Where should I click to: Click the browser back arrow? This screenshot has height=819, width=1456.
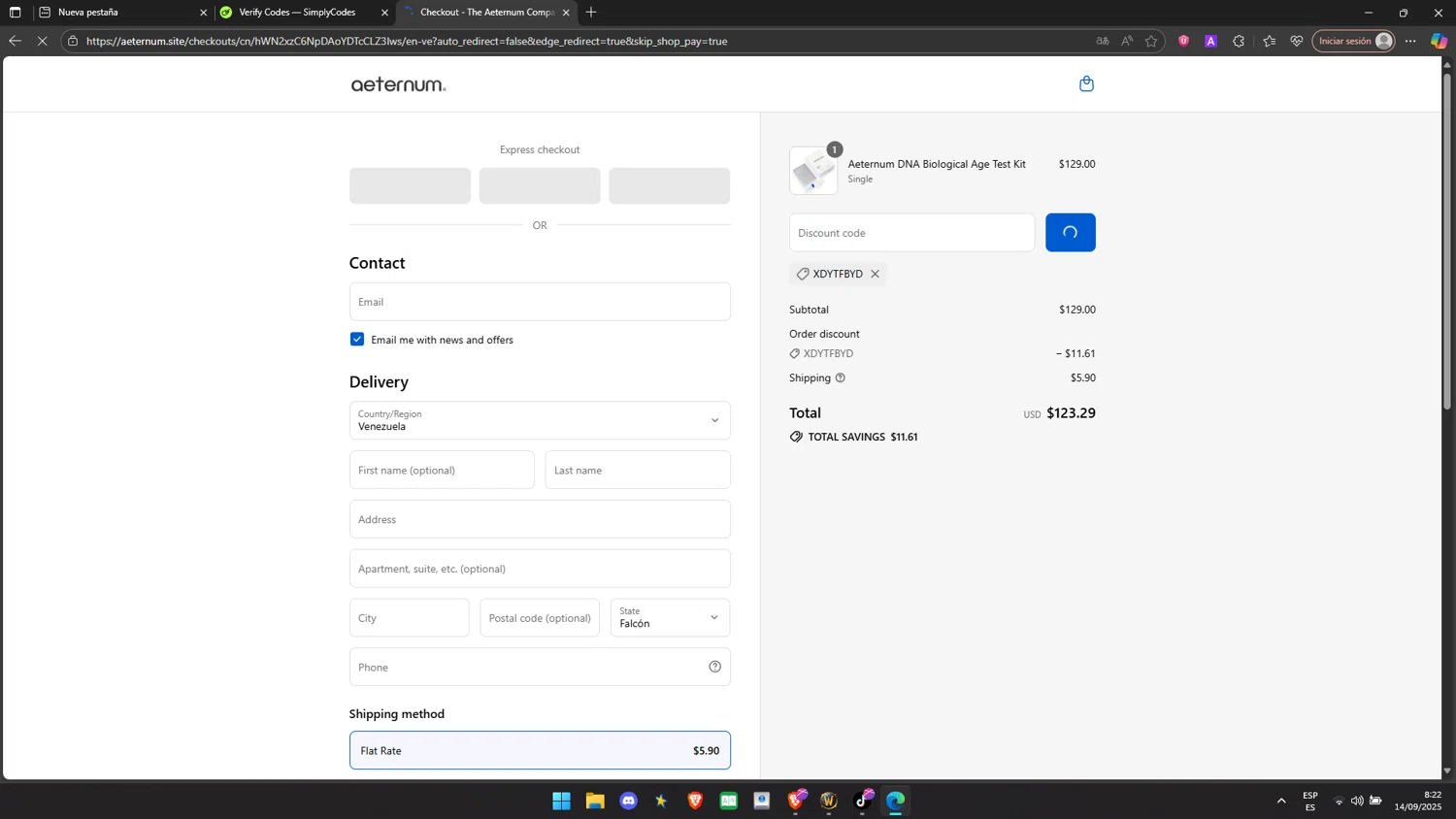(15, 41)
